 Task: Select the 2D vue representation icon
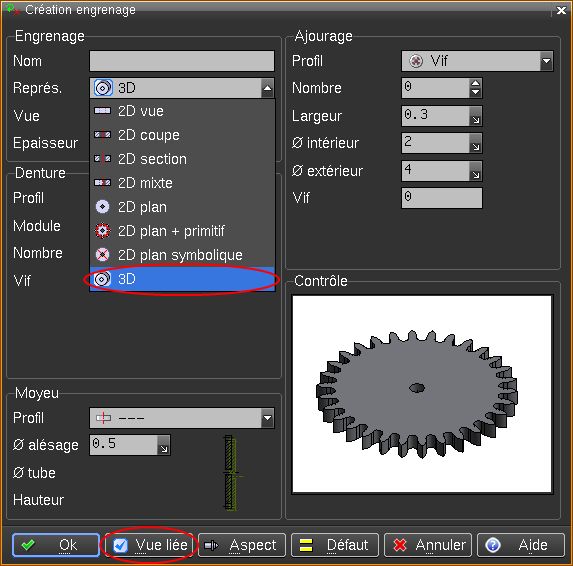point(102,111)
